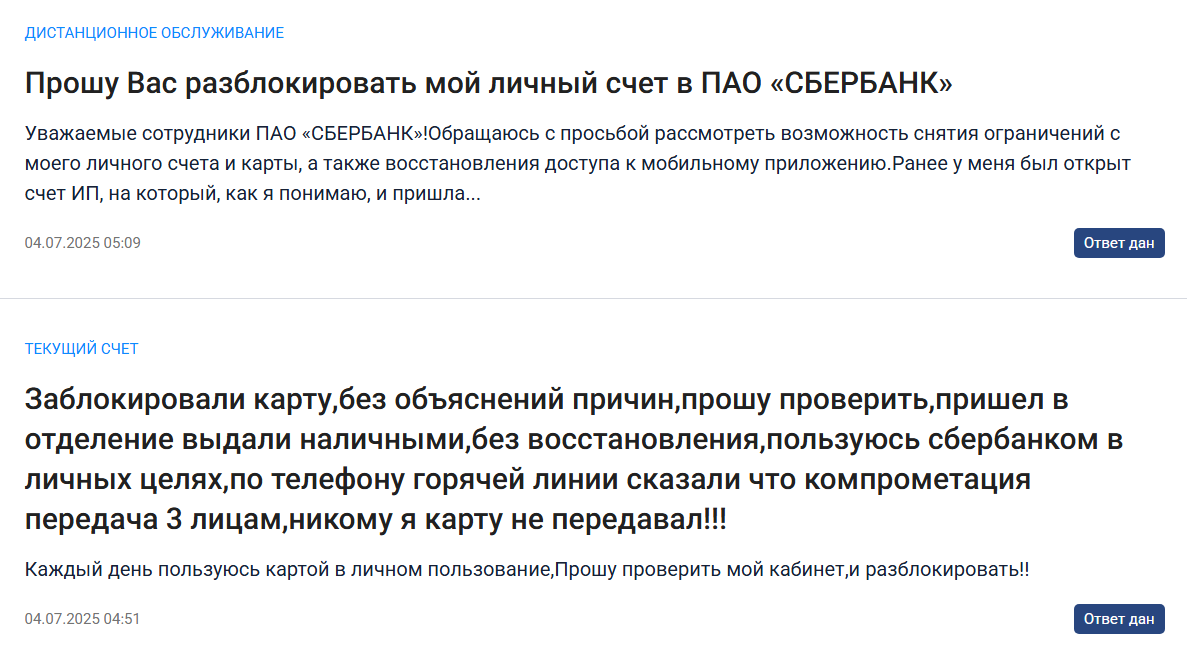Click the 04.07.2025 04:51 timestamp
The width and height of the screenshot is (1187, 657).
(x=83, y=619)
